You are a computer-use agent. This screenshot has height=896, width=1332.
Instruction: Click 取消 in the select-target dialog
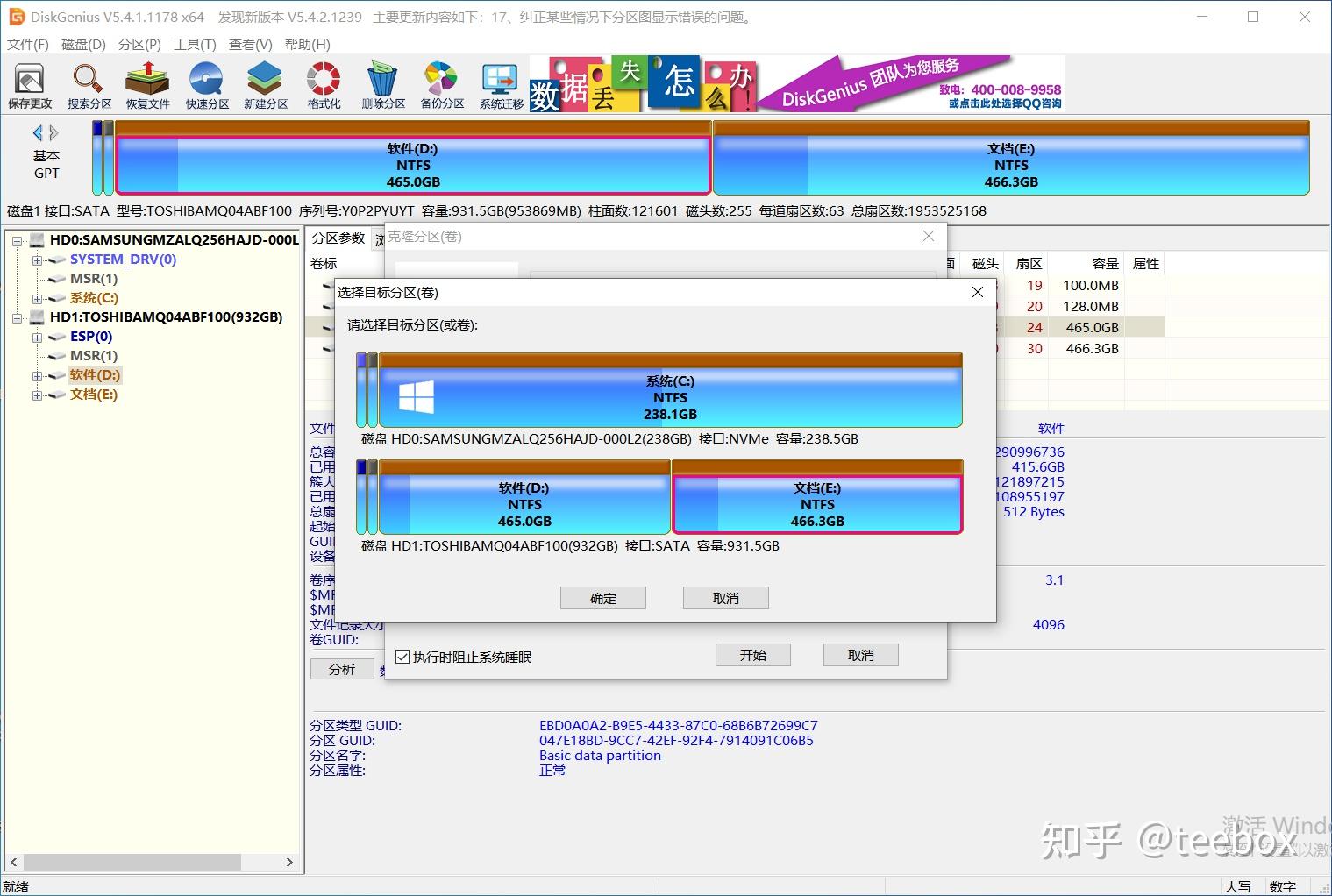point(726,598)
